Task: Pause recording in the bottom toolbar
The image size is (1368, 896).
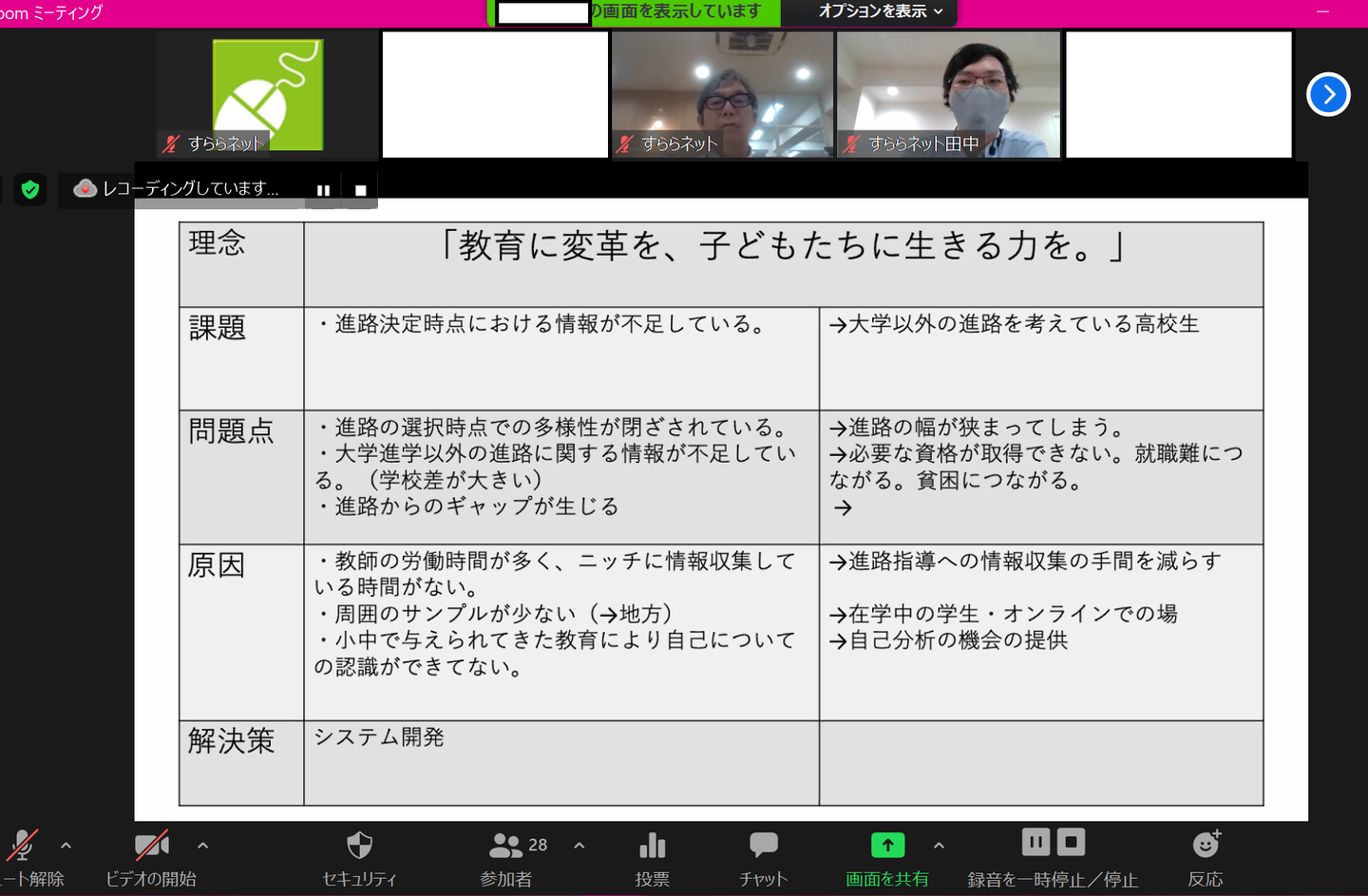Action: (1035, 842)
